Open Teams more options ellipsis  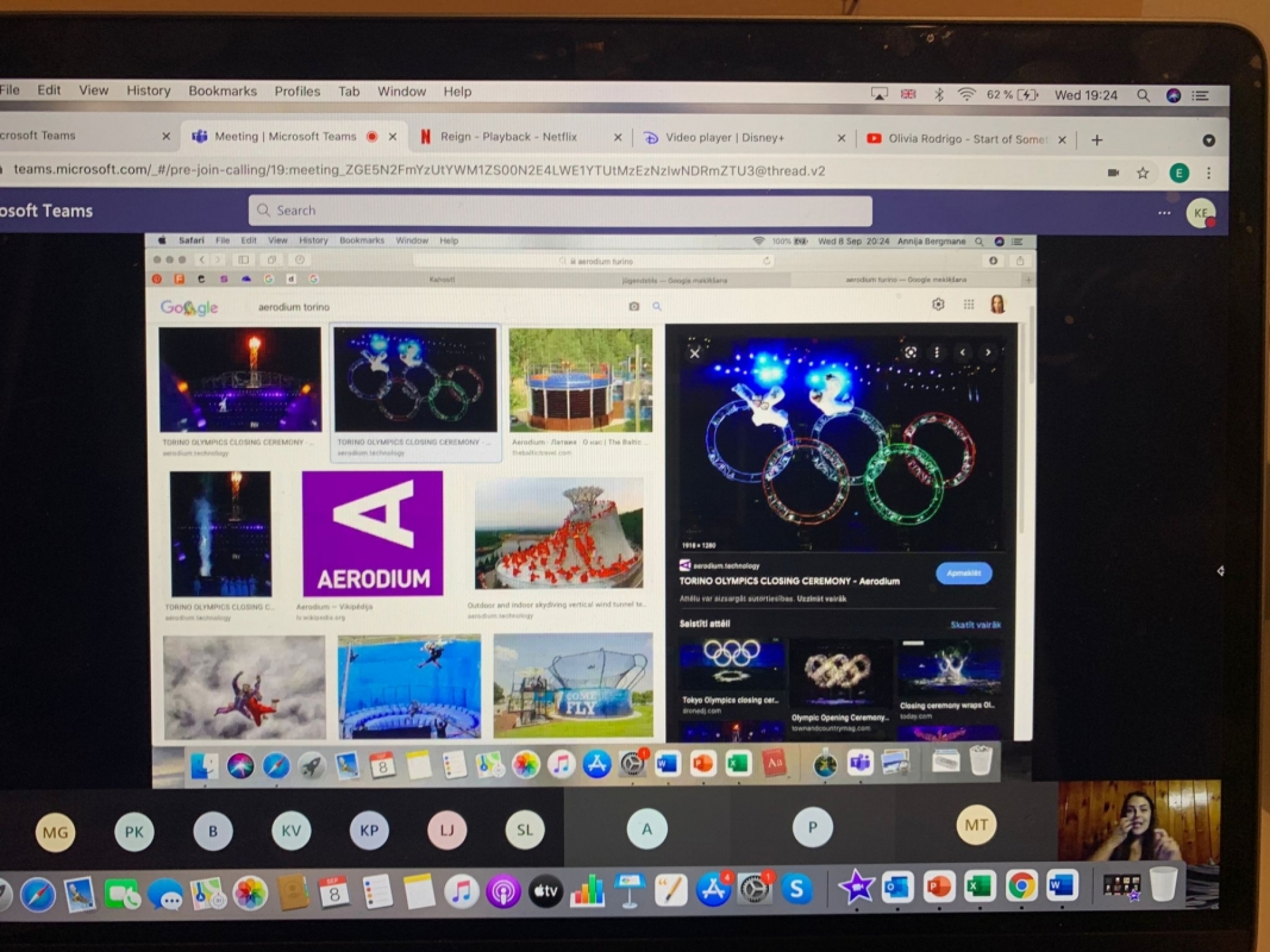coord(1164,213)
